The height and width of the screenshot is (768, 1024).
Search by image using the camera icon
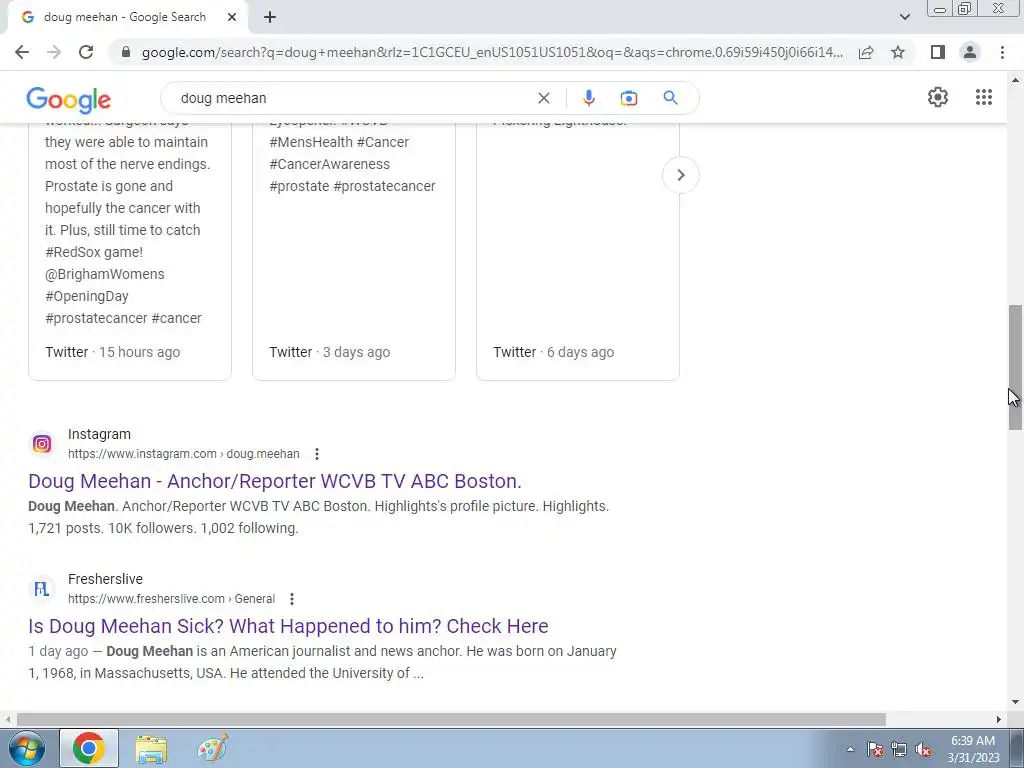(629, 98)
